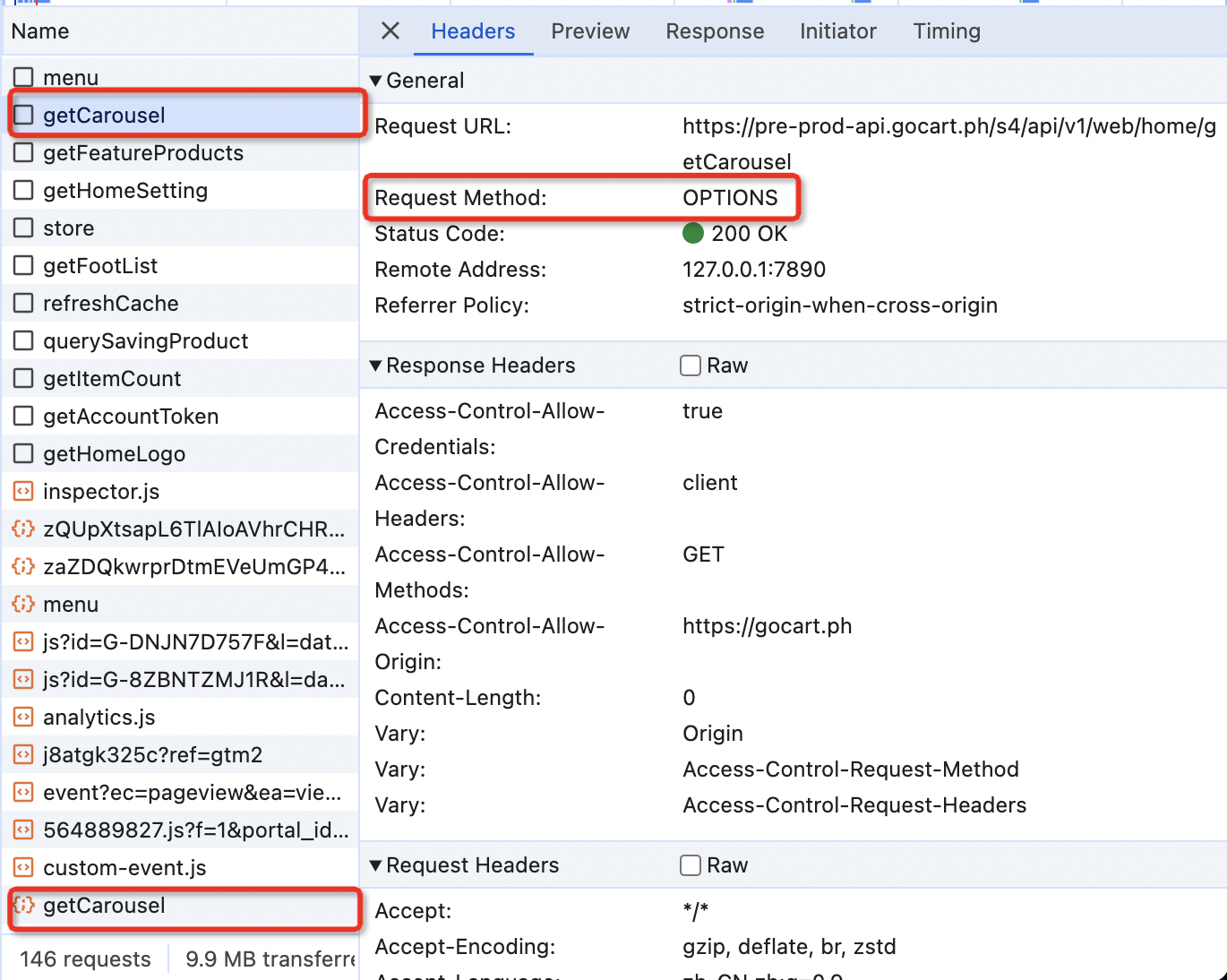Click script icon beside 564889827.js
The height and width of the screenshot is (980, 1227).
click(23, 830)
